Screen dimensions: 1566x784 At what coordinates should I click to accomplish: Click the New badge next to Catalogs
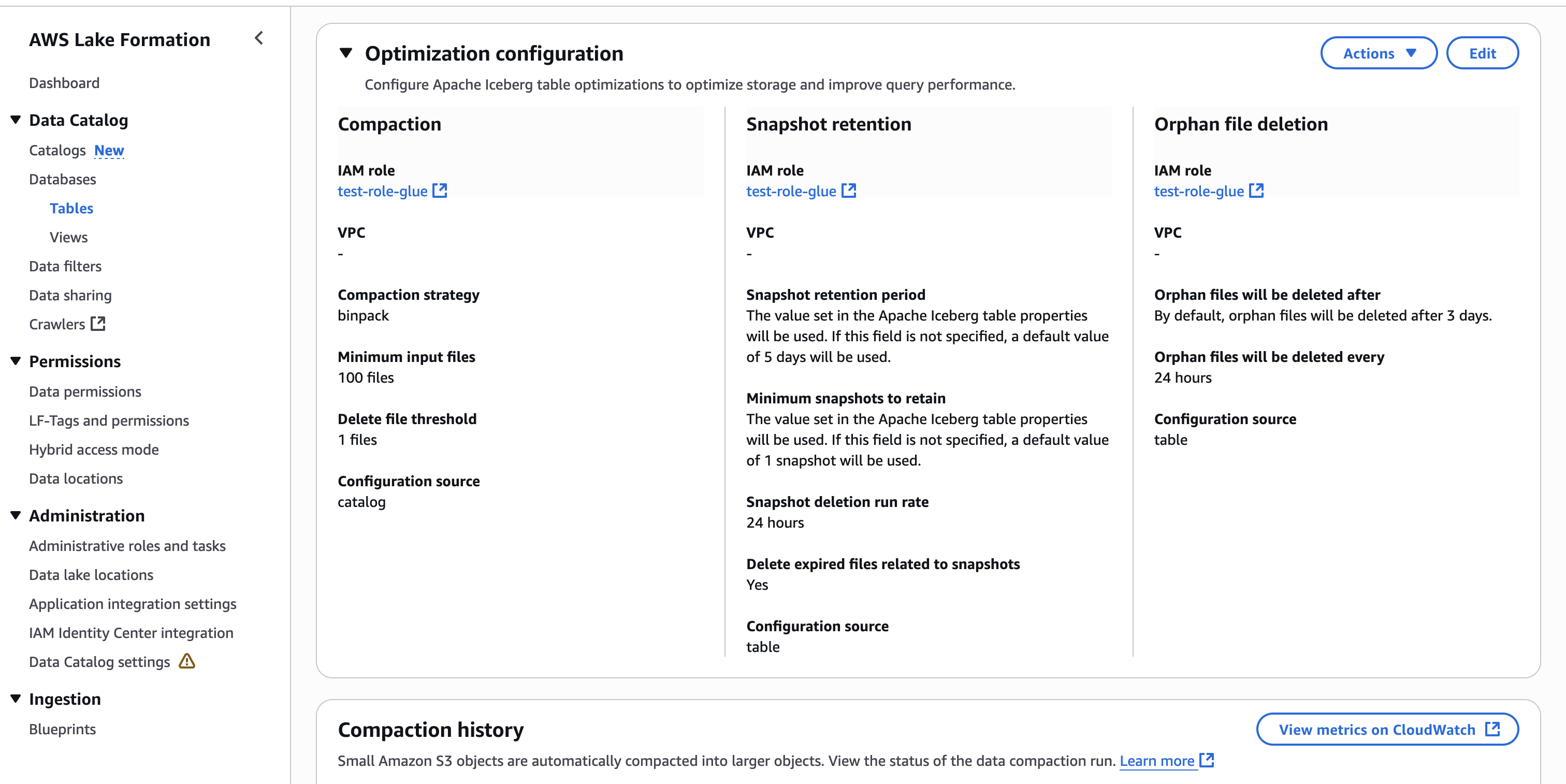tap(109, 150)
